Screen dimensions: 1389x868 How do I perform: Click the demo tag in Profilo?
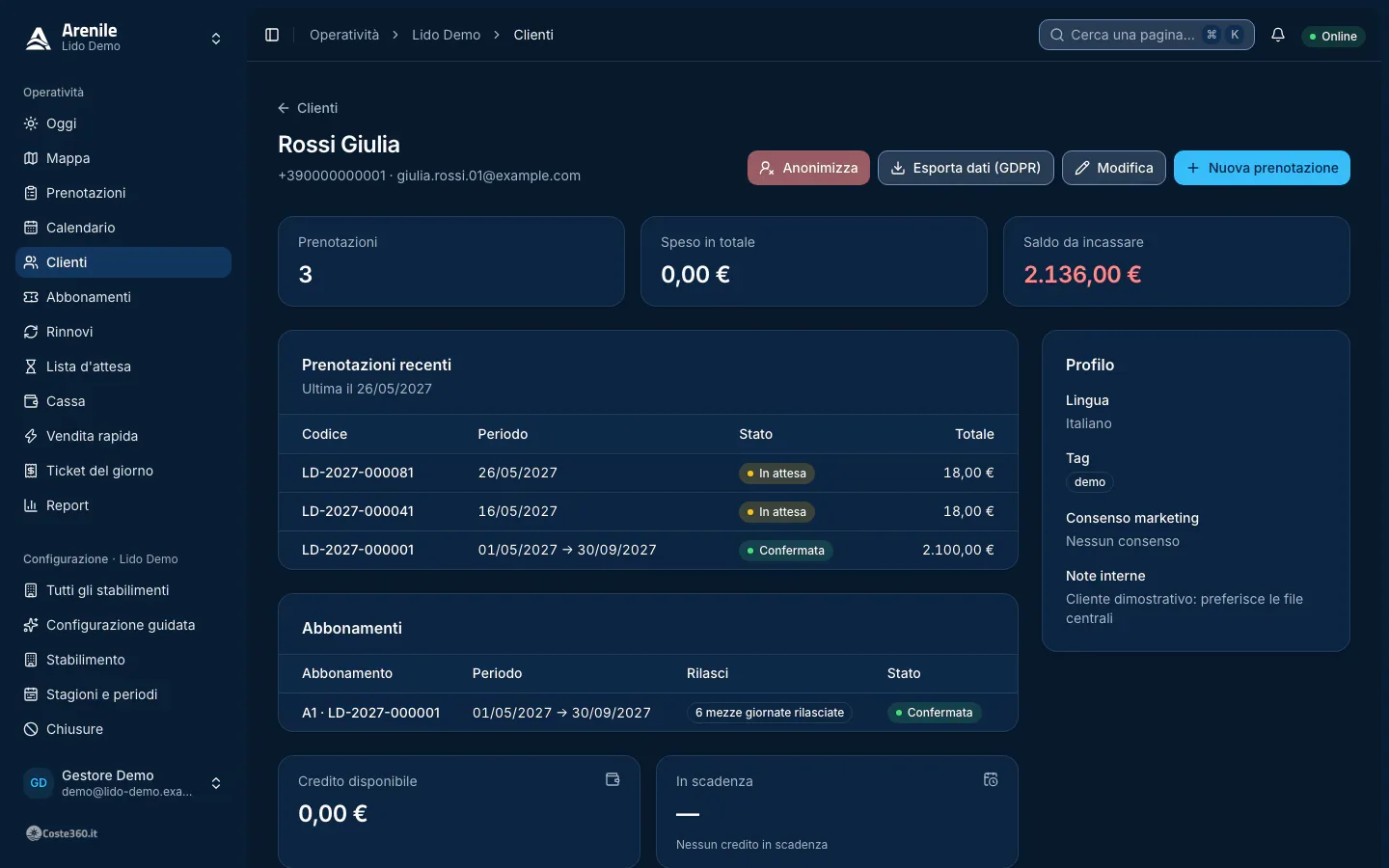pyautogui.click(x=1090, y=482)
